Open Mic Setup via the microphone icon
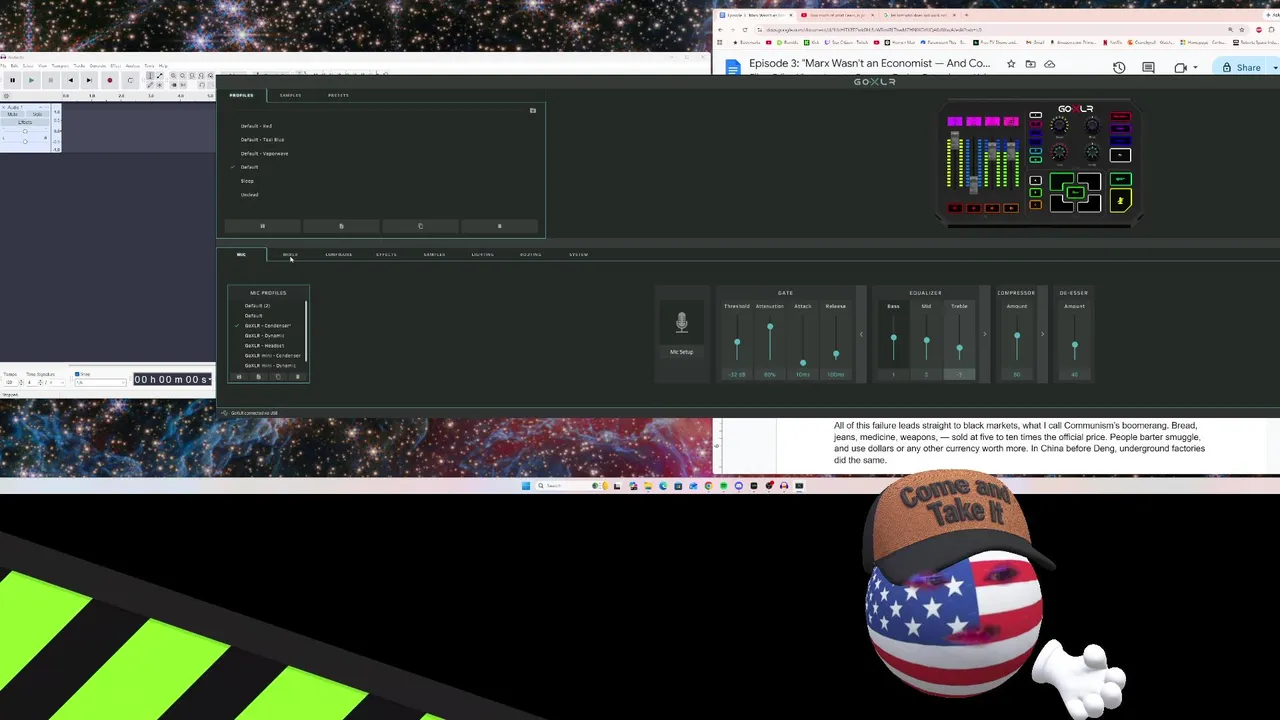This screenshot has height=720, width=1280. [681, 322]
